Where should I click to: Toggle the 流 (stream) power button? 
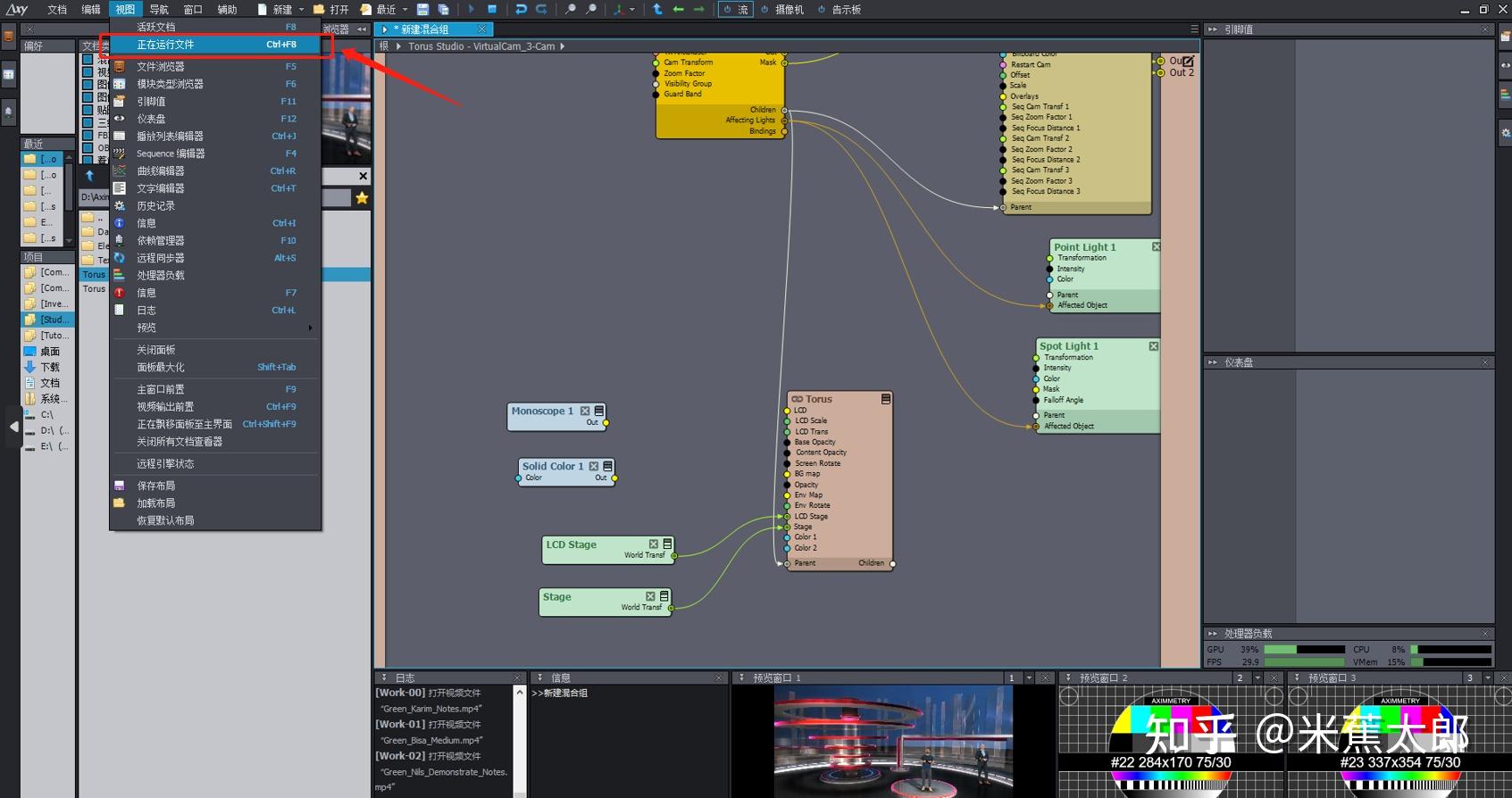[x=727, y=9]
